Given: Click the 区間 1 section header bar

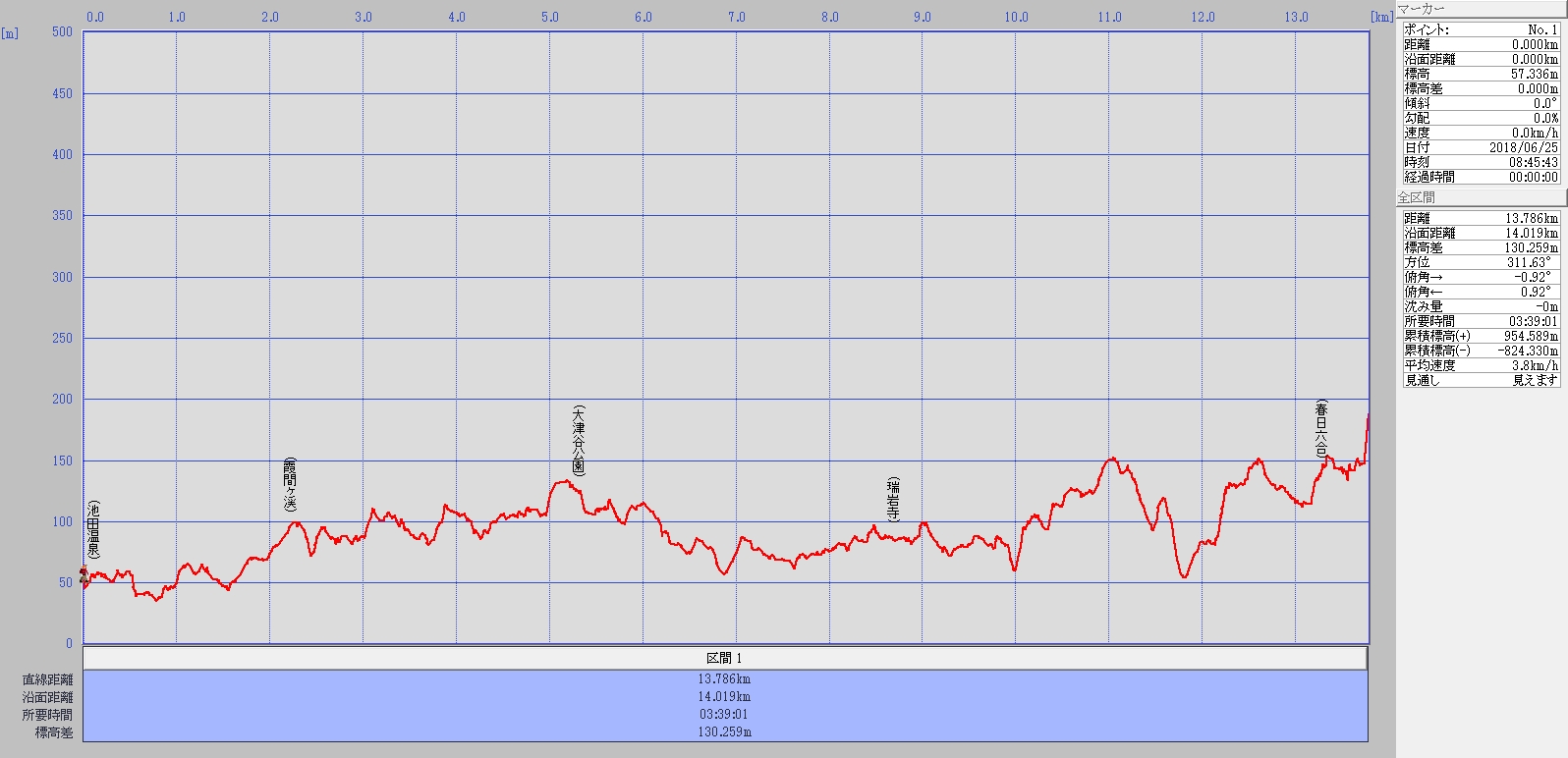Looking at the screenshot, I should coord(725,658).
